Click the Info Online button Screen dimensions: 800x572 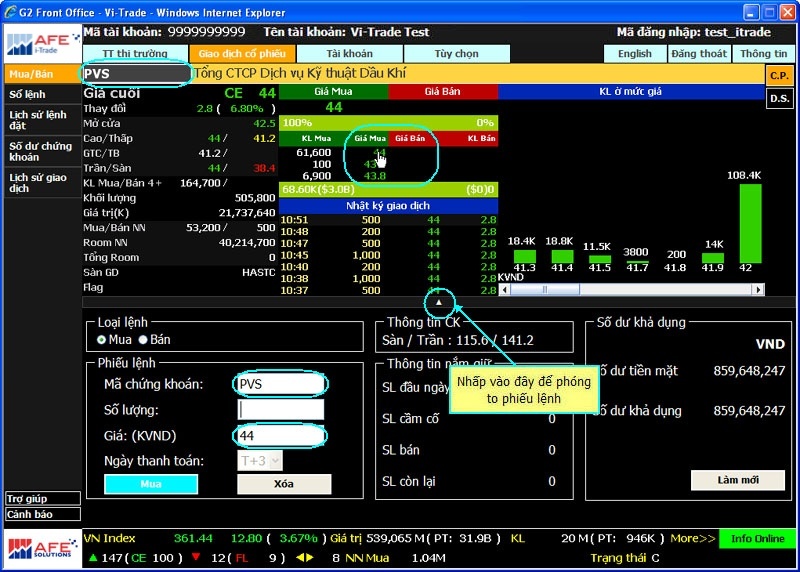757,539
